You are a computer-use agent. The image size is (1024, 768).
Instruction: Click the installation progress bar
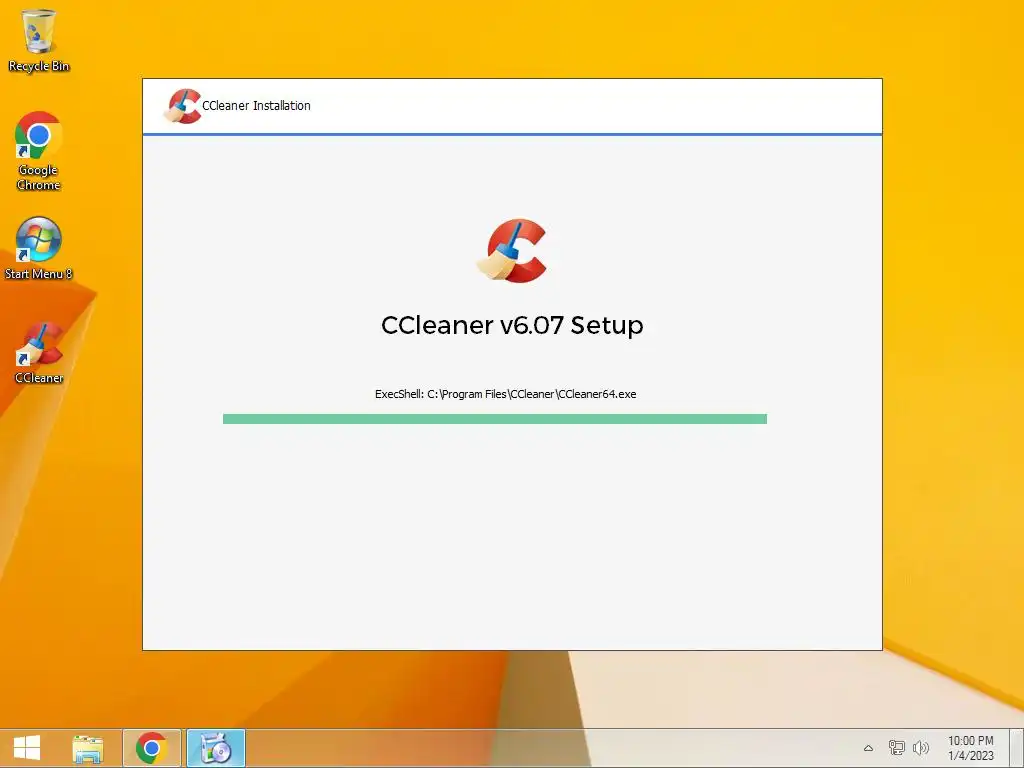[494, 419]
